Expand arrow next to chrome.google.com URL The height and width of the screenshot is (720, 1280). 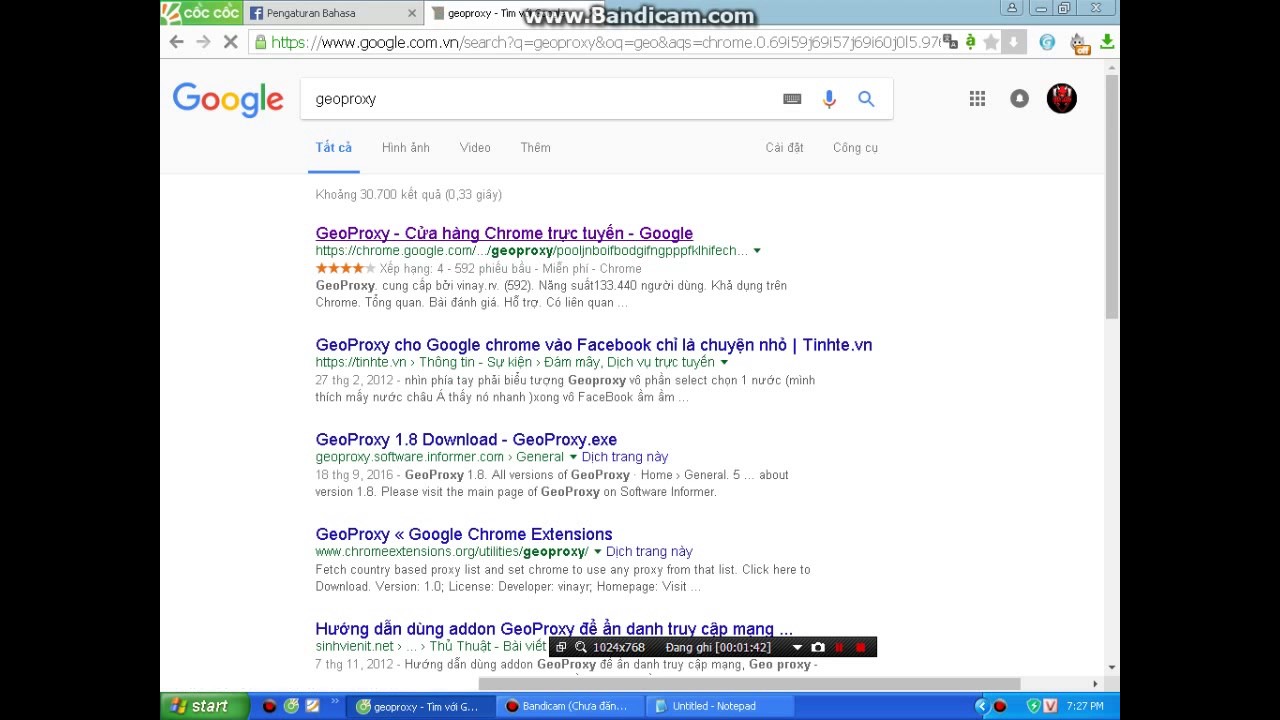click(x=757, y=251)
